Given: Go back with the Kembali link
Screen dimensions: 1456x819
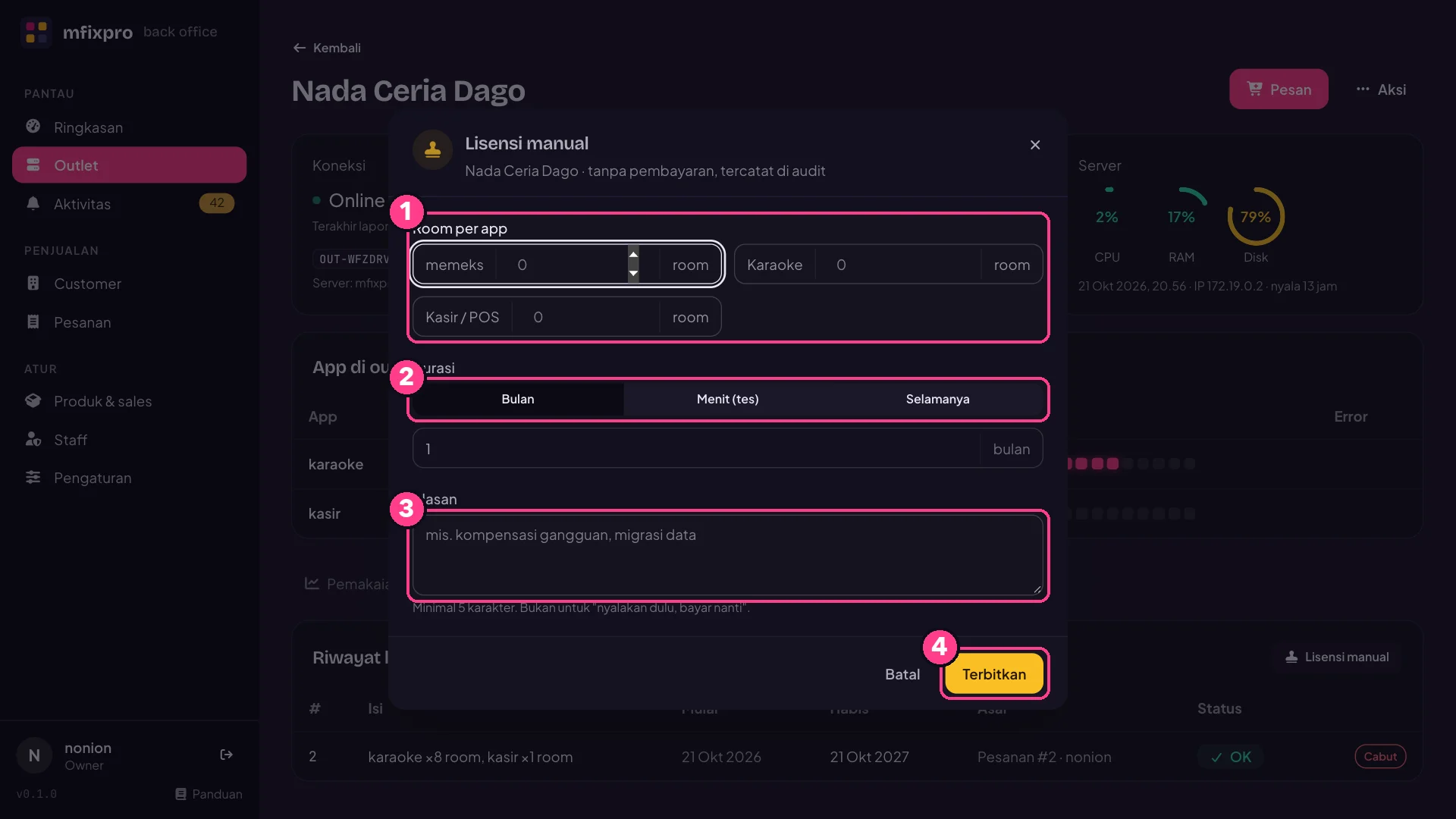Looking at the screenshot, I should (327, 48).
